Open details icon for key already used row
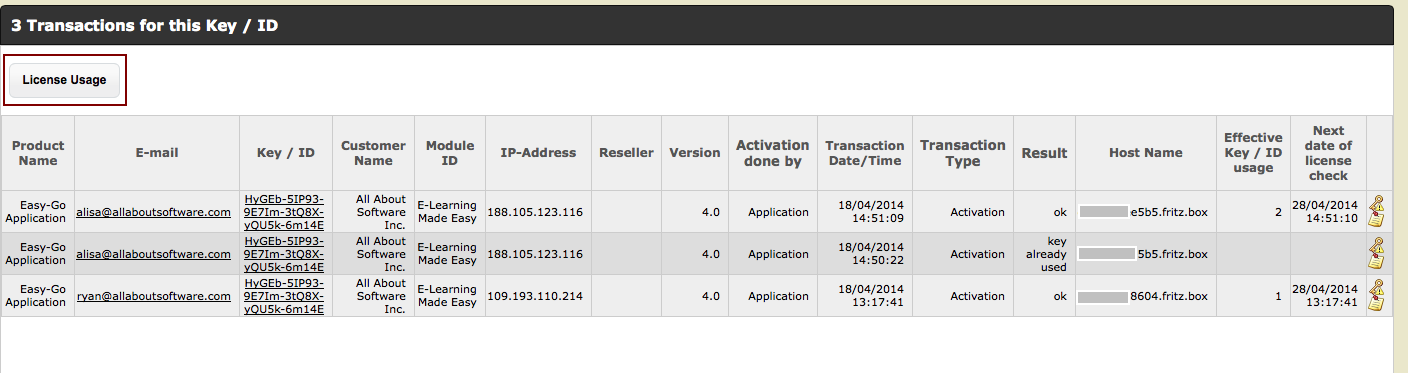This screenshot has height=373, width=1408. 1378,254
